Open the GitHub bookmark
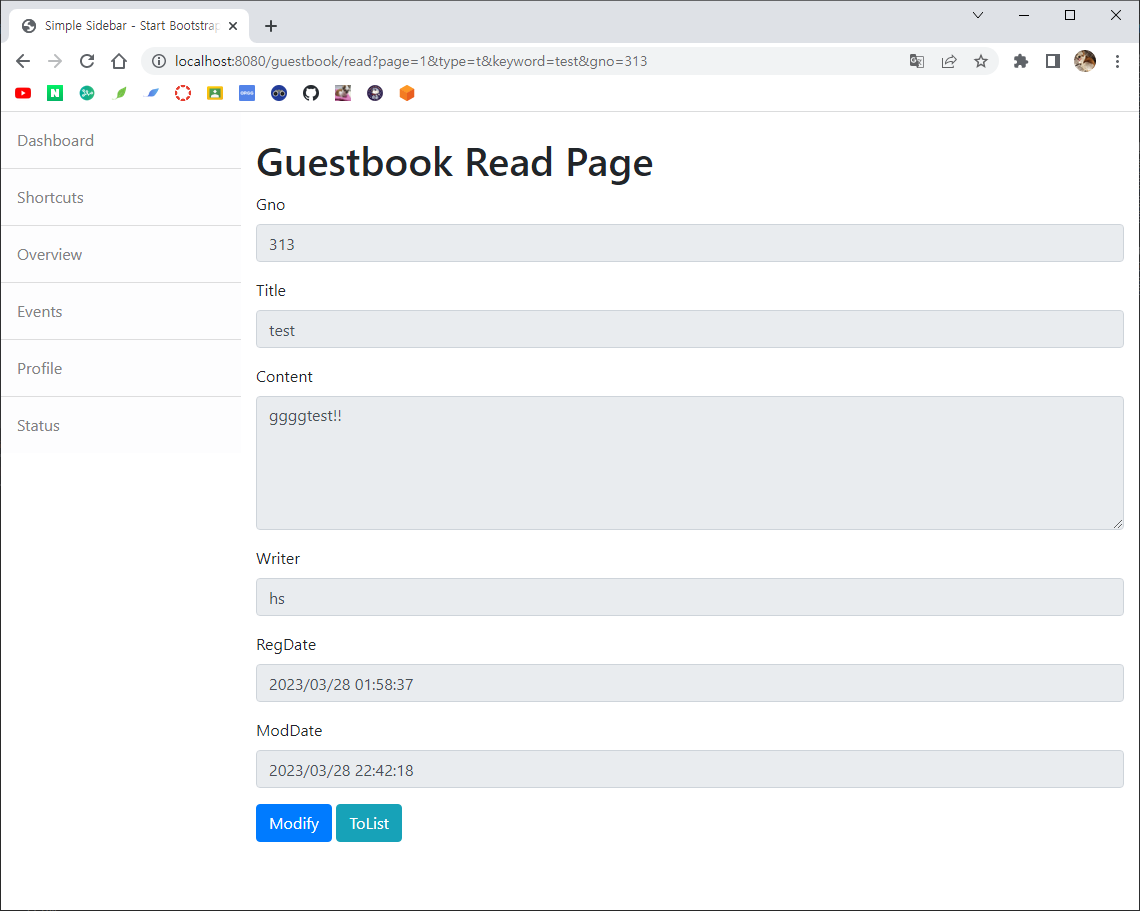 (311, 93)
